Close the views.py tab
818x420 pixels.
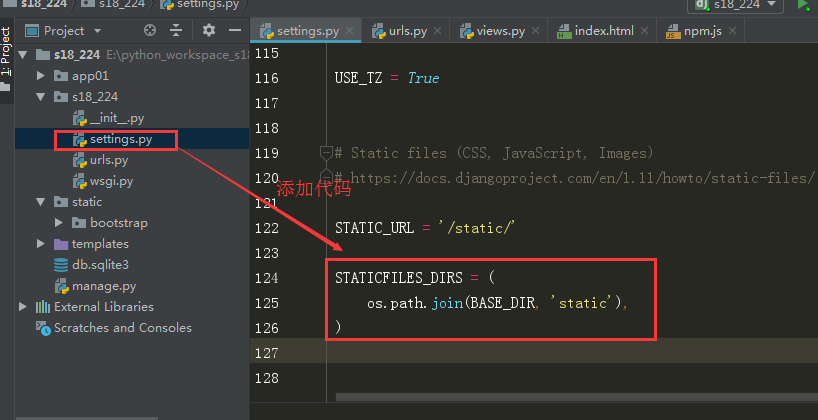tap(535, 31)
